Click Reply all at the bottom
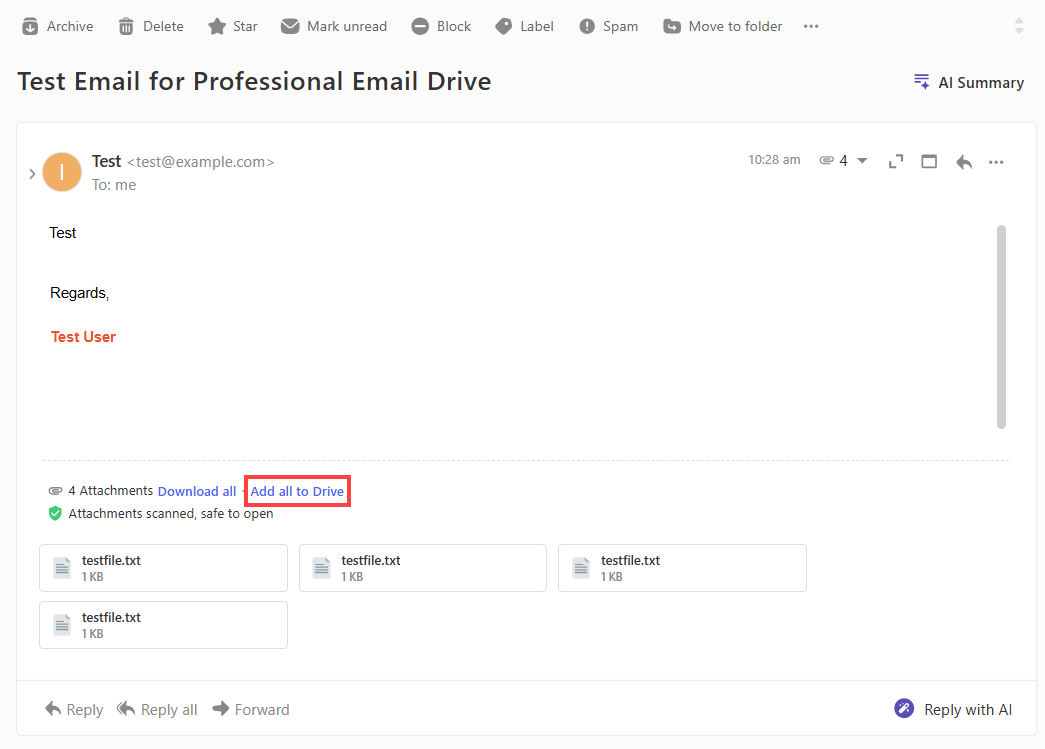This screenshot has width=1045, height=749. click(x=157, y=710)
